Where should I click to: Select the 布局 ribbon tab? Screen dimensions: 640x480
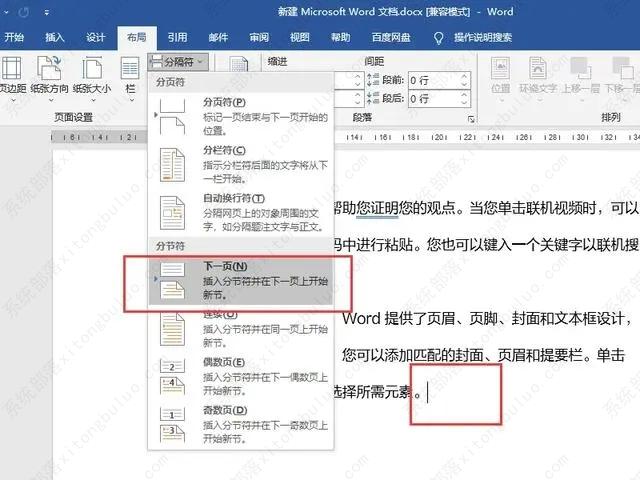coord(137,38)
